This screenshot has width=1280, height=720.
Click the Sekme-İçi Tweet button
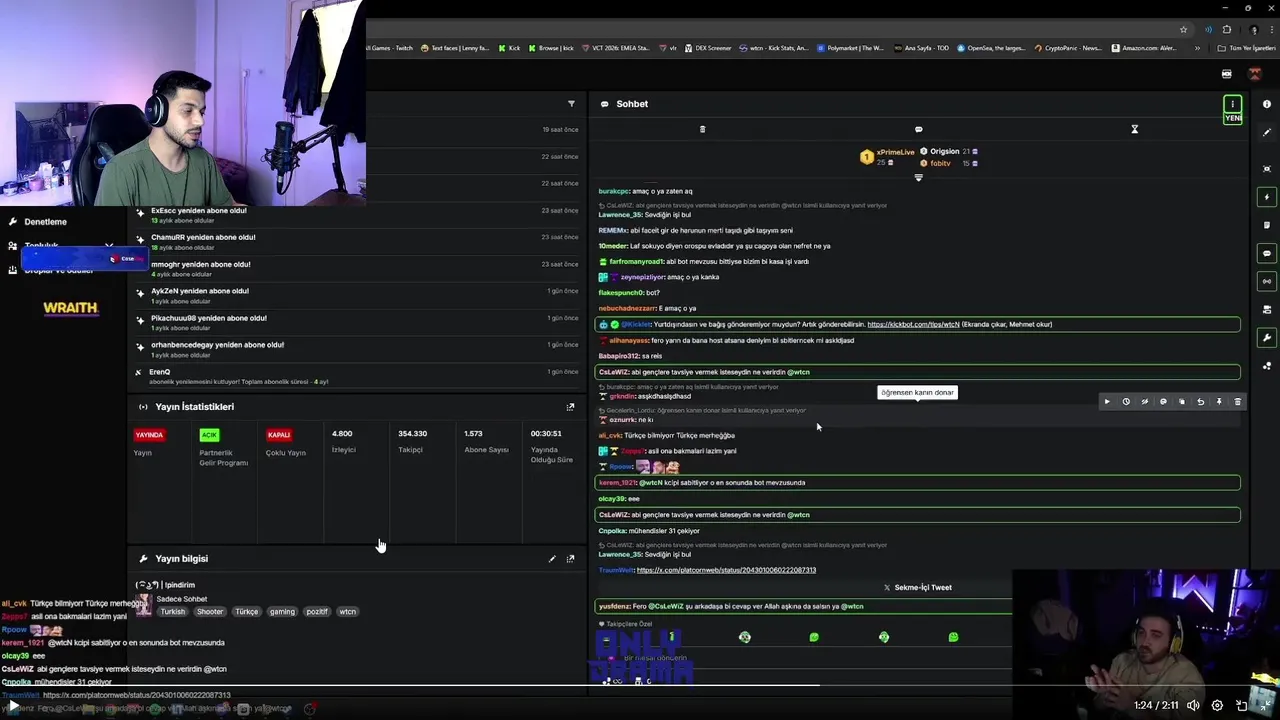(x=917, y=588)
